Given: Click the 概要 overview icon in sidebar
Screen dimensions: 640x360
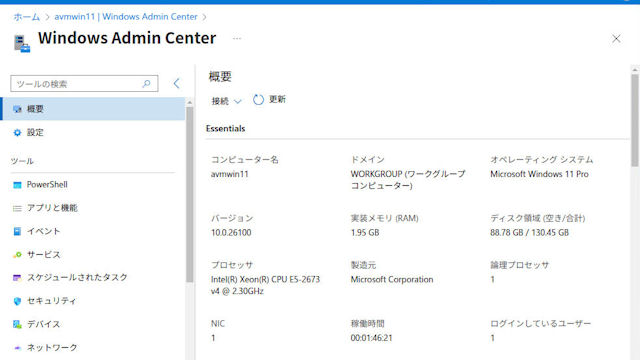Looking at the screenshot, I should click(17, 109).
